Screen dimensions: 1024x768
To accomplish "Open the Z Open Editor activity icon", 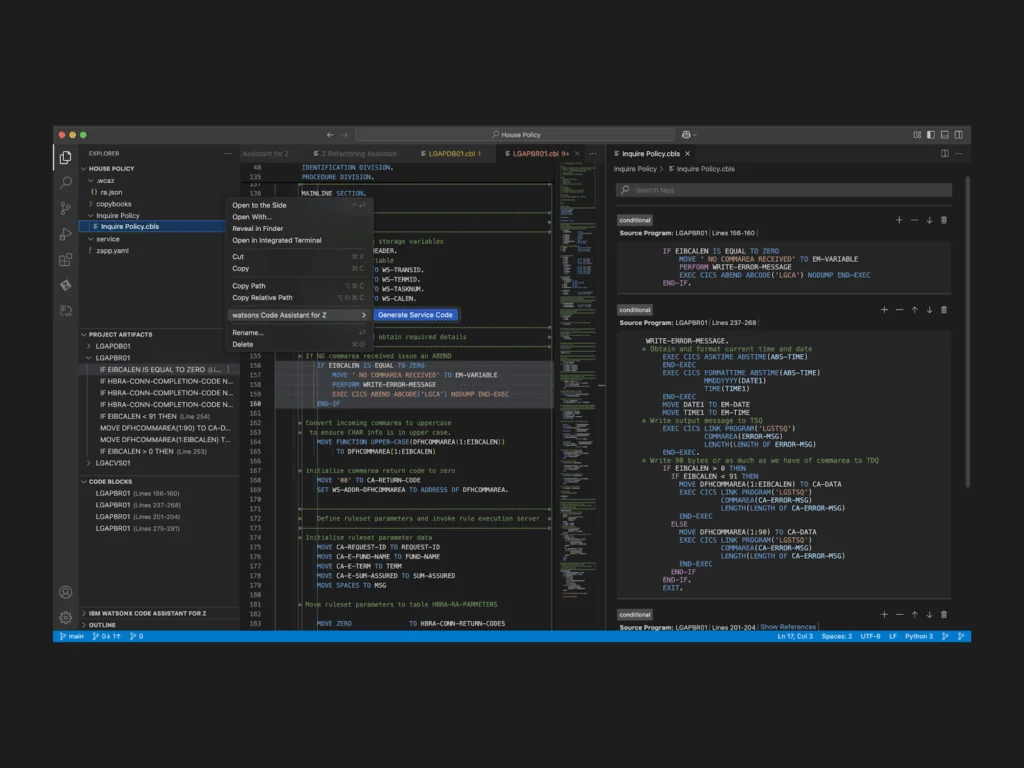I will 65,285.
